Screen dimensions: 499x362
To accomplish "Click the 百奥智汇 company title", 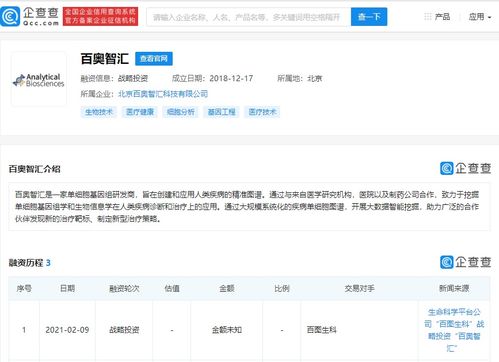I will coord(105,59).
